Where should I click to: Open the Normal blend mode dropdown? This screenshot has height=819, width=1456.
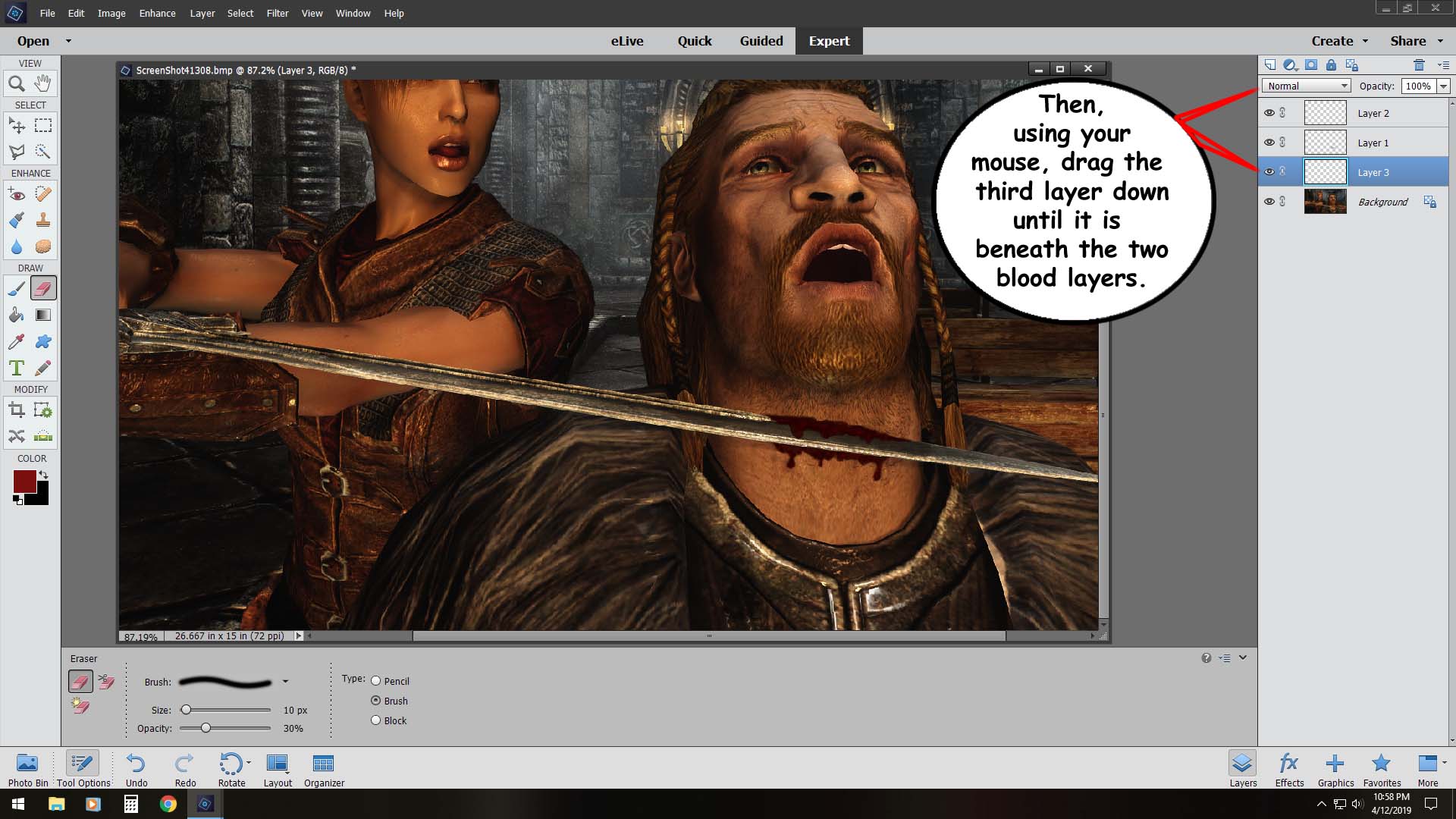tap(1307, 86)
